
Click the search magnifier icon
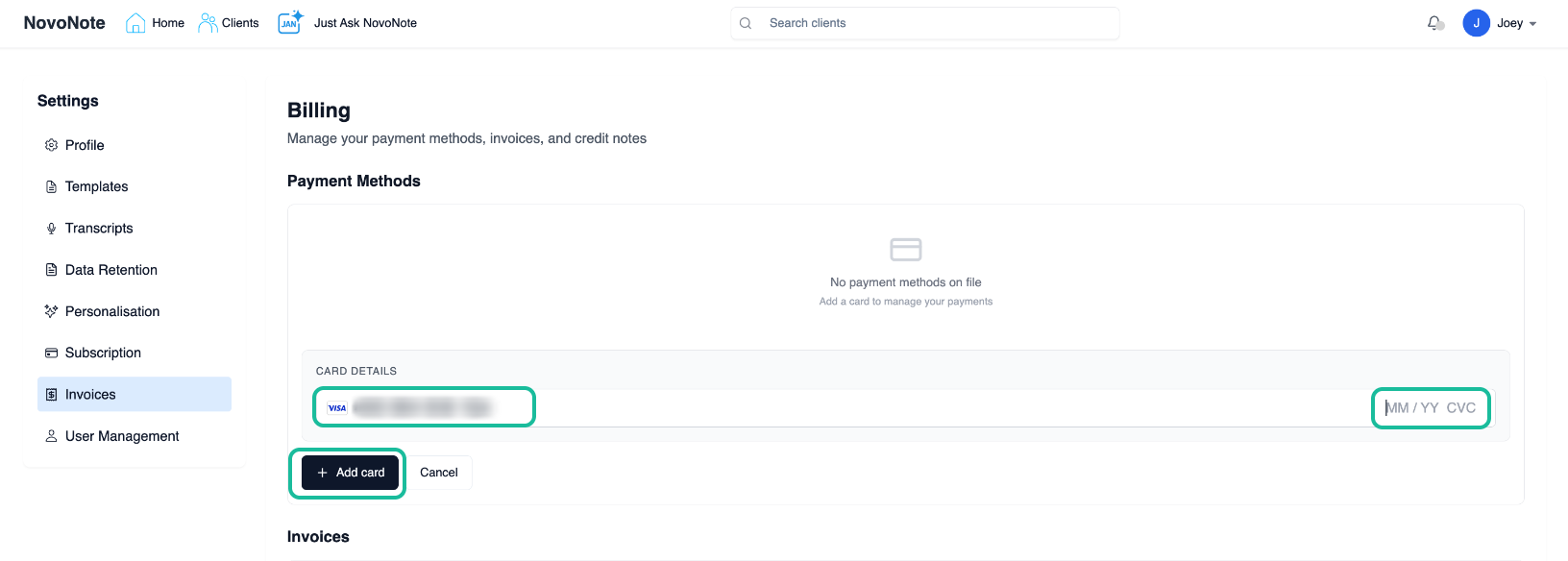pos(746,23)
